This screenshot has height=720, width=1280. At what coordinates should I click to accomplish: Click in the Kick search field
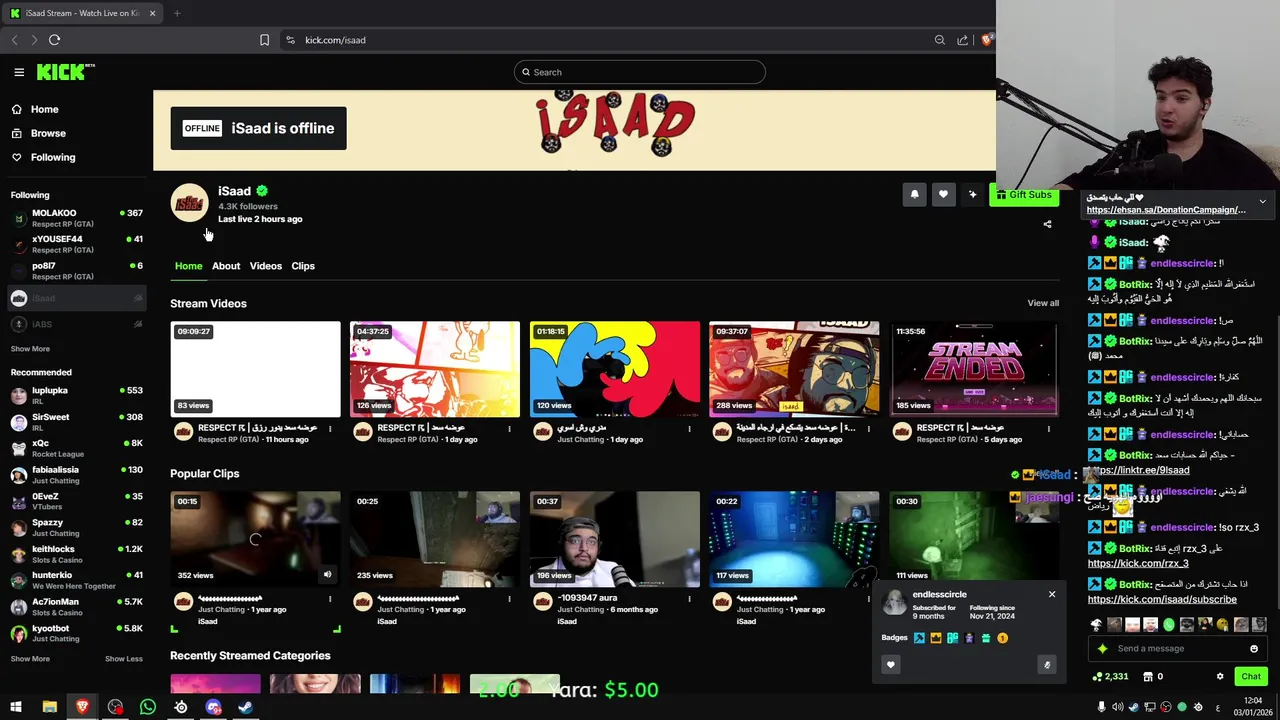640,72
